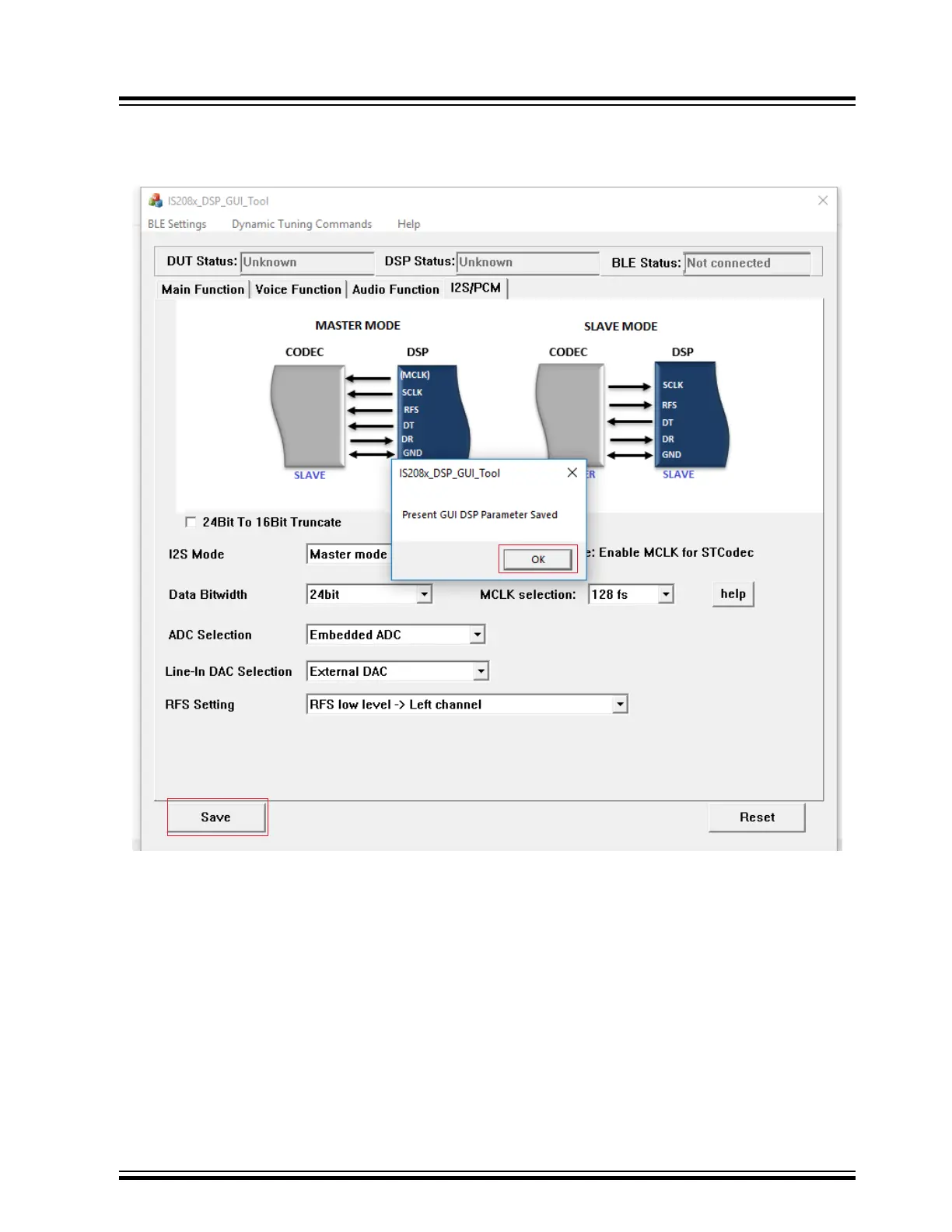Viewport: 952px width, 1232px height.
Task: Open the Help menu
Action: 408,224
